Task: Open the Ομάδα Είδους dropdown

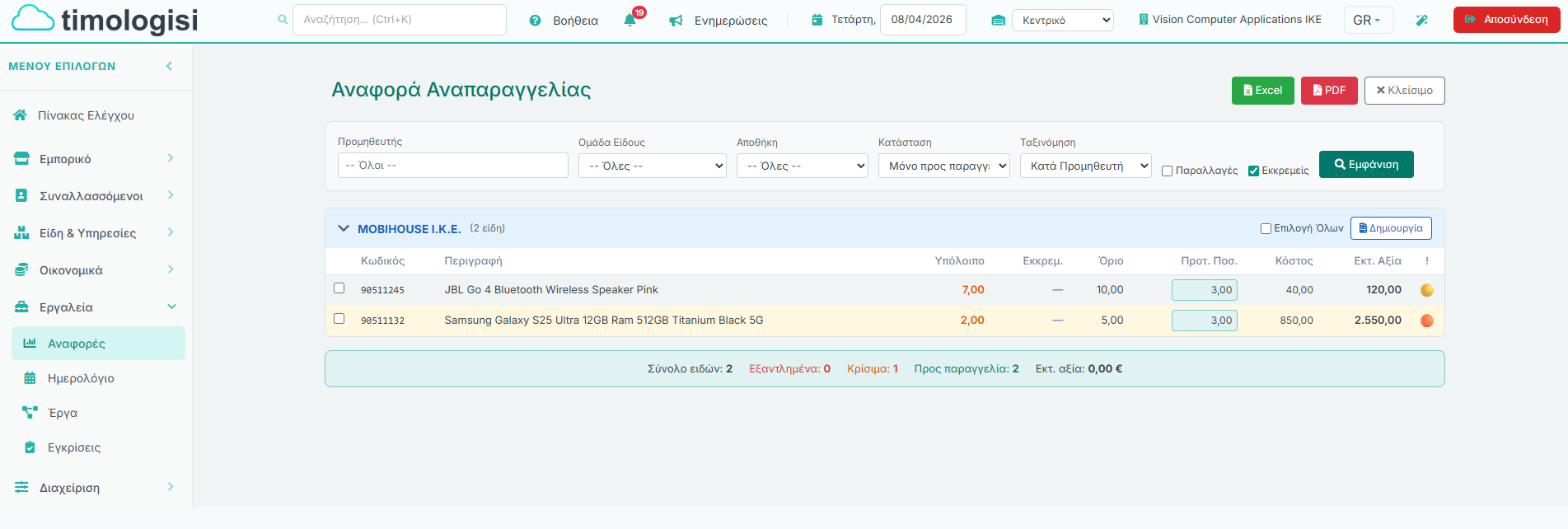Action: tap(653, 166)
